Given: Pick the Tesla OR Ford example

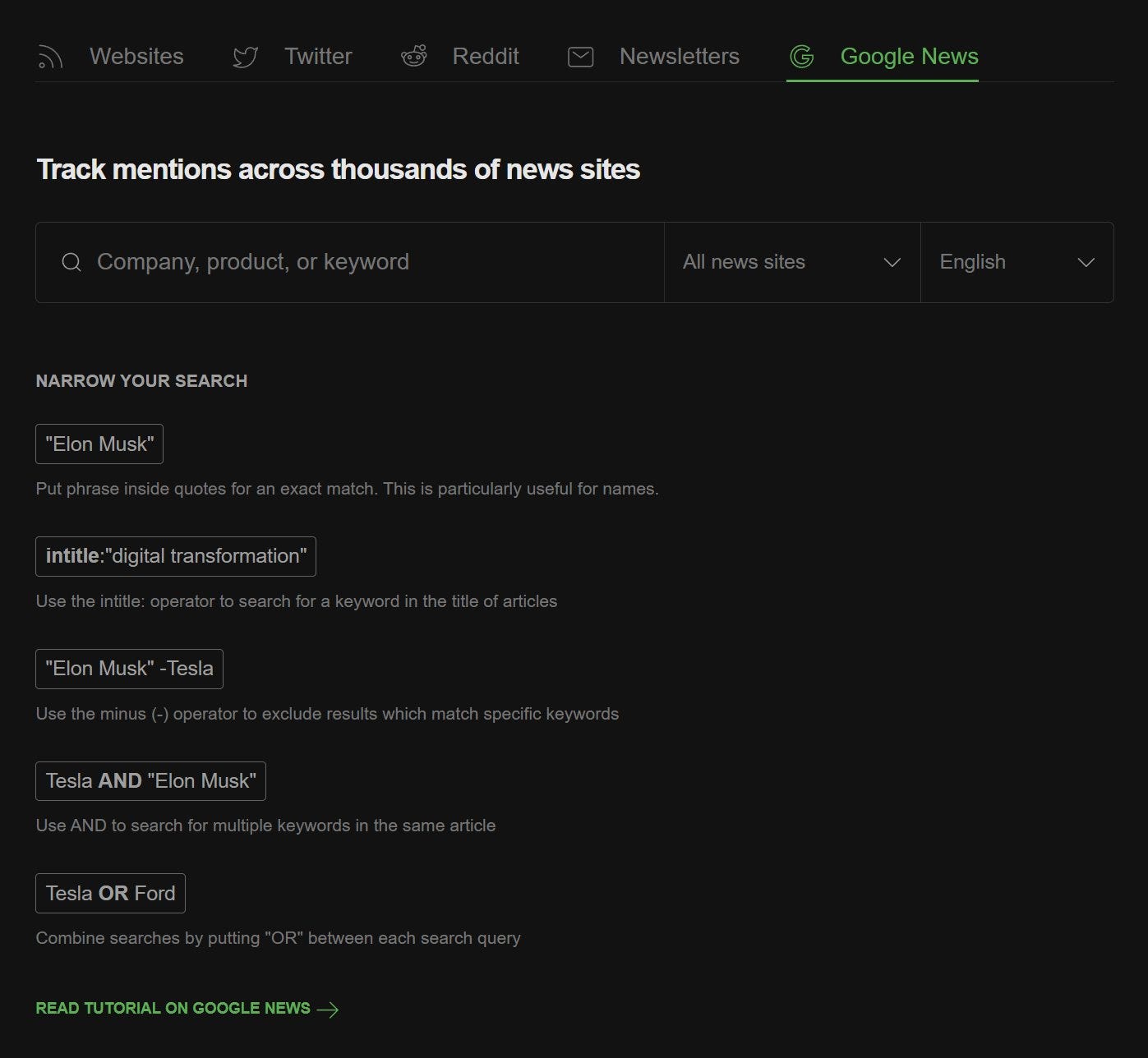Looking at the screenshot, I should (110, 894).
